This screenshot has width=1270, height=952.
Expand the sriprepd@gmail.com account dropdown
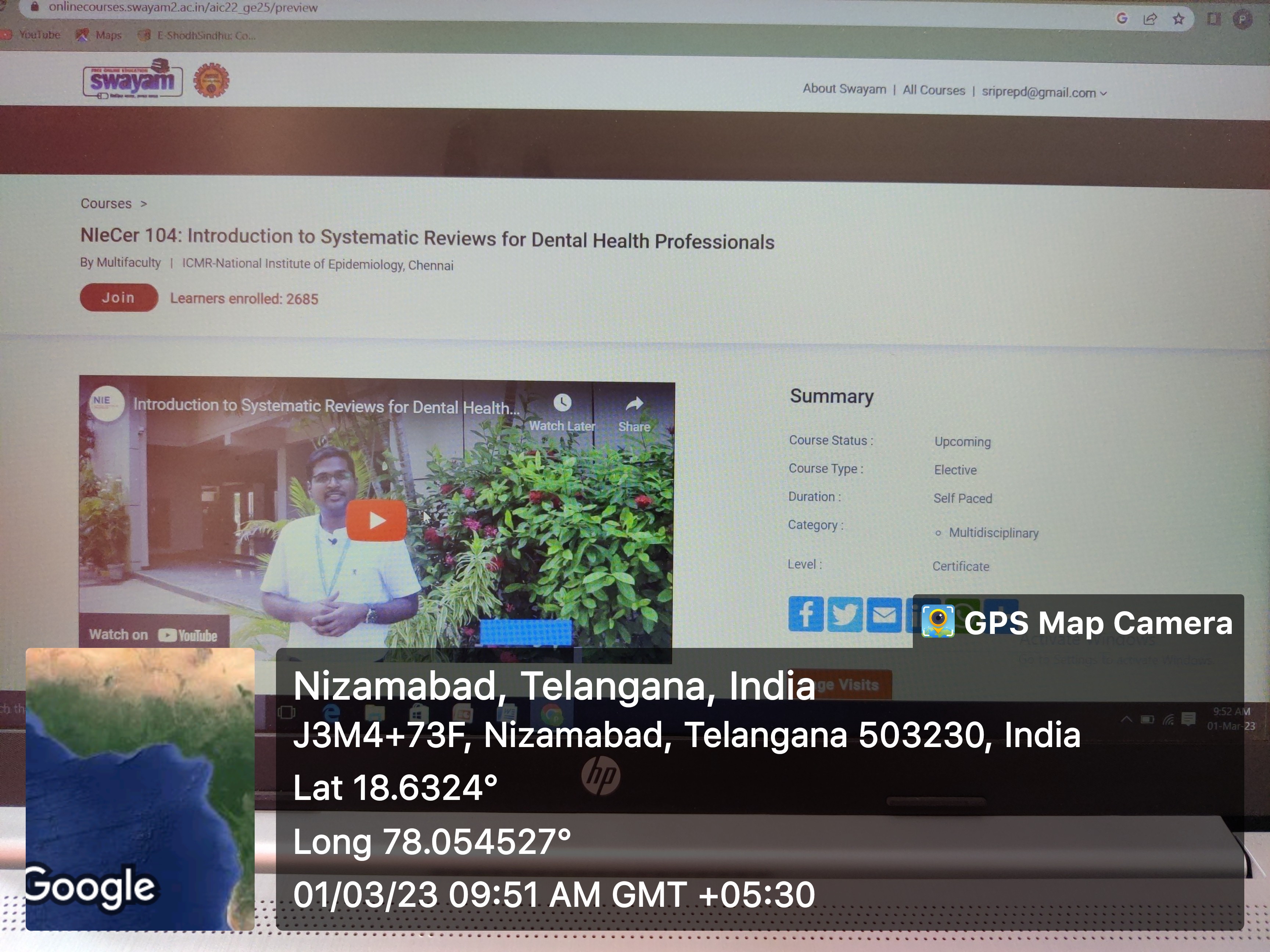pyautogui.click(x=1044, y=93)
